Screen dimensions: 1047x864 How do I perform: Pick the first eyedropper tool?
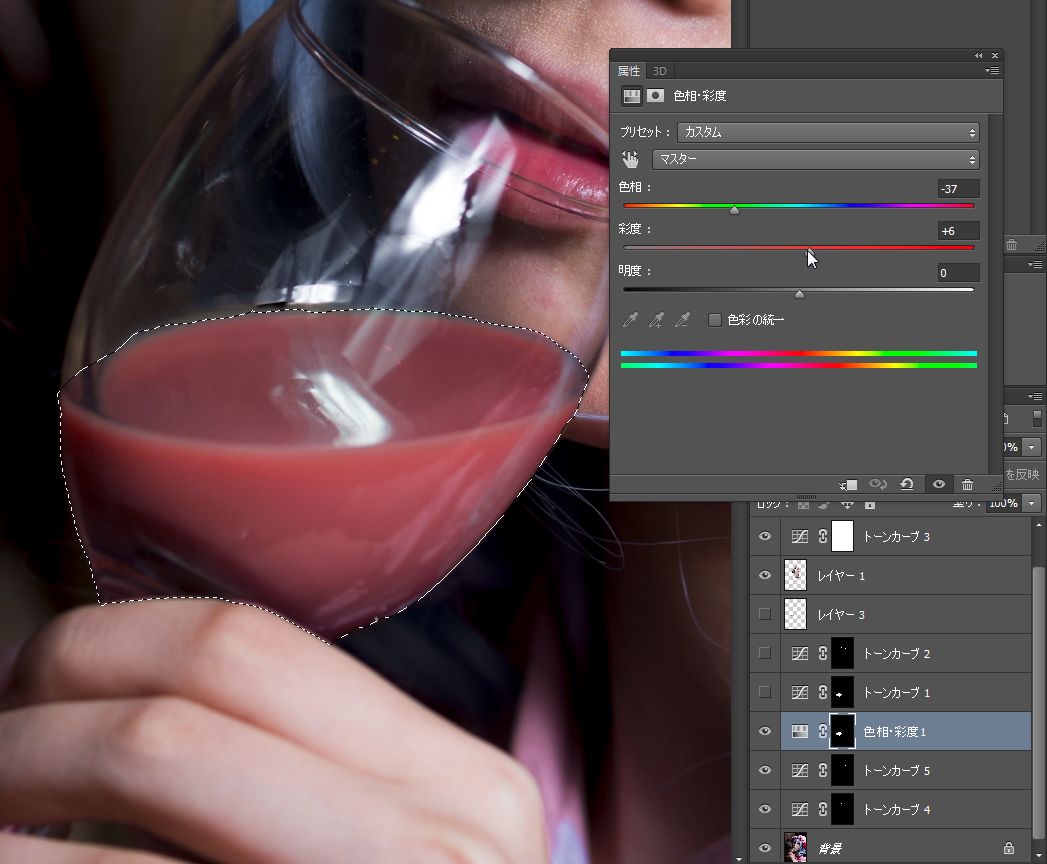[x=630, y=320]
